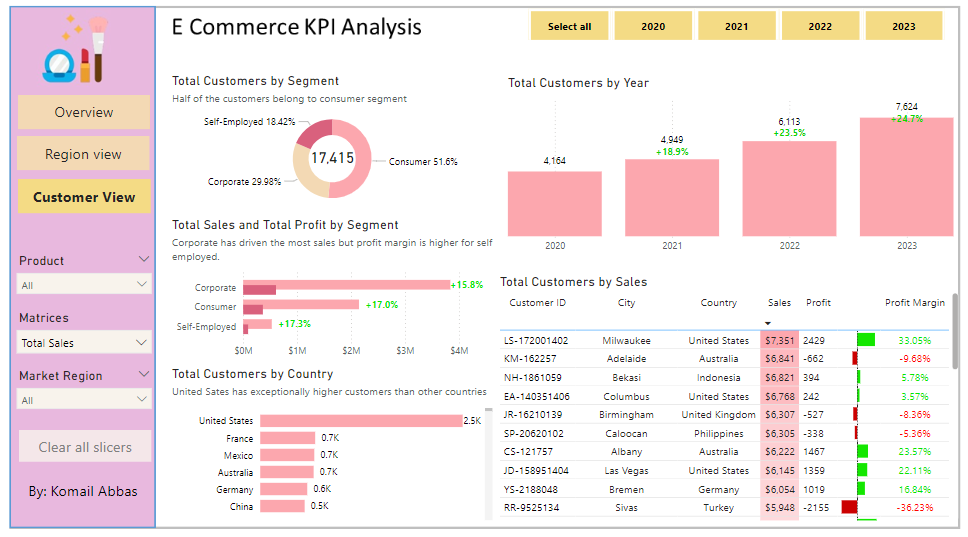
Task: Switch to Region view page
Action: coord(84,154)
